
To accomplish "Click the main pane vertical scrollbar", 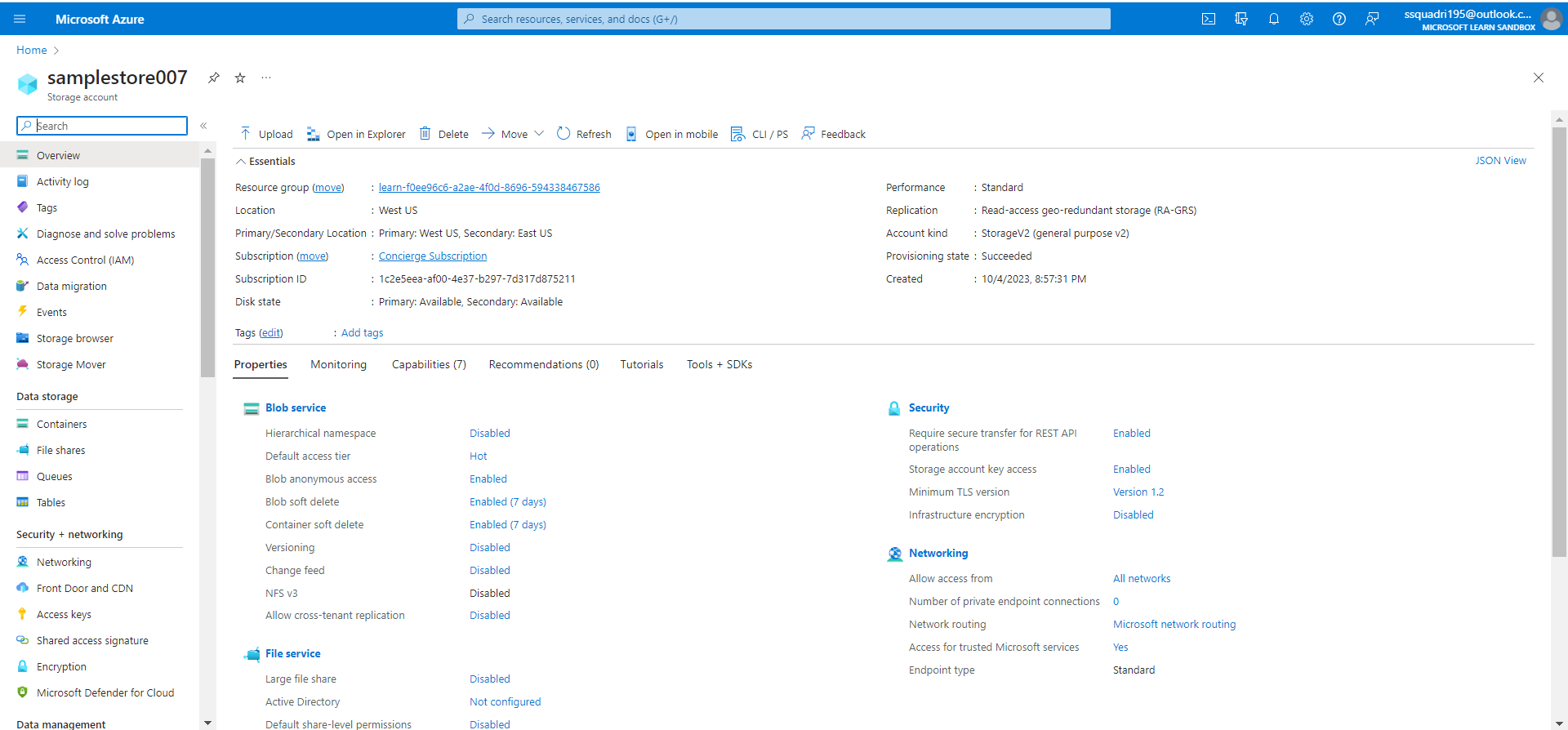I will click(1559, 343).
